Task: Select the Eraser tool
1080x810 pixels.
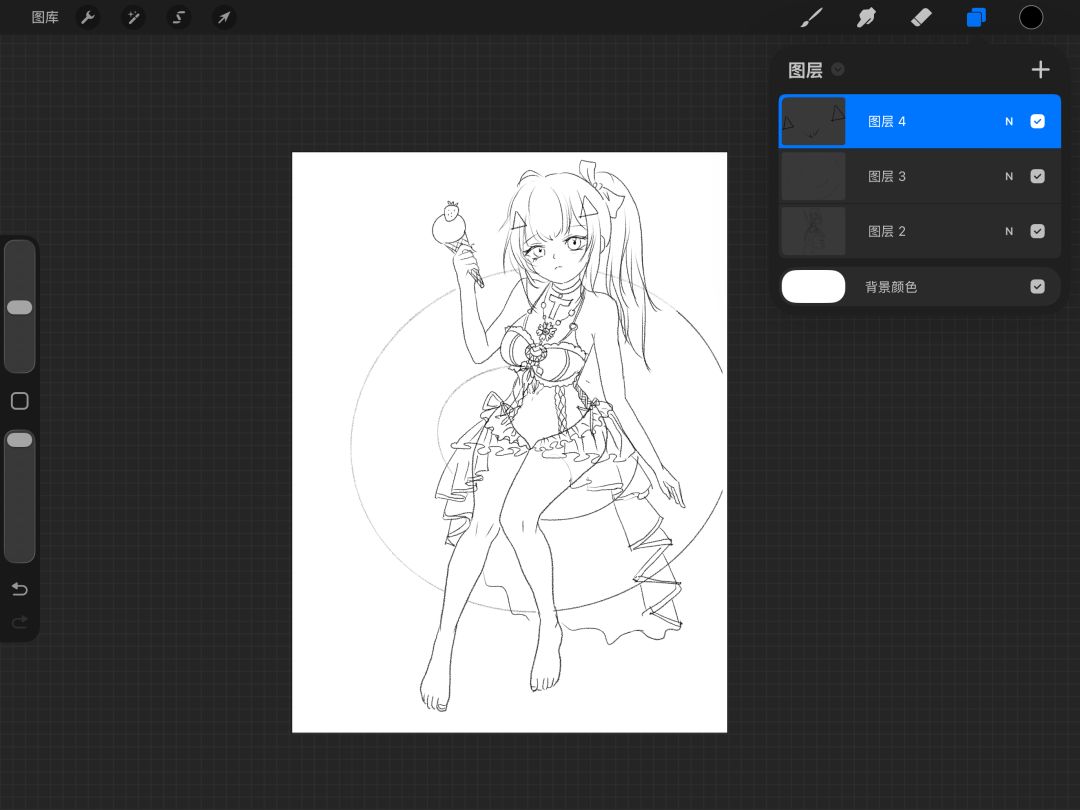Action: point(921,17)
